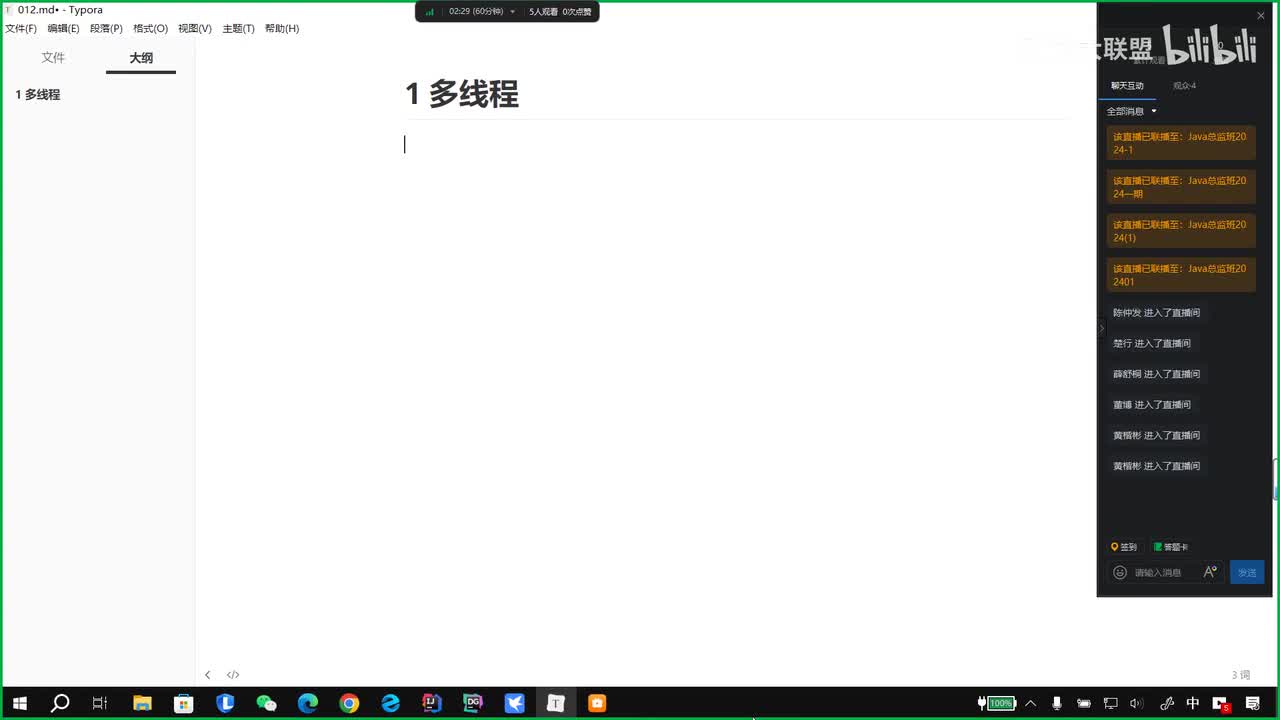
Task: Open the 文件(F) menu
Action: pyautogui.click(x=21, y=28)
